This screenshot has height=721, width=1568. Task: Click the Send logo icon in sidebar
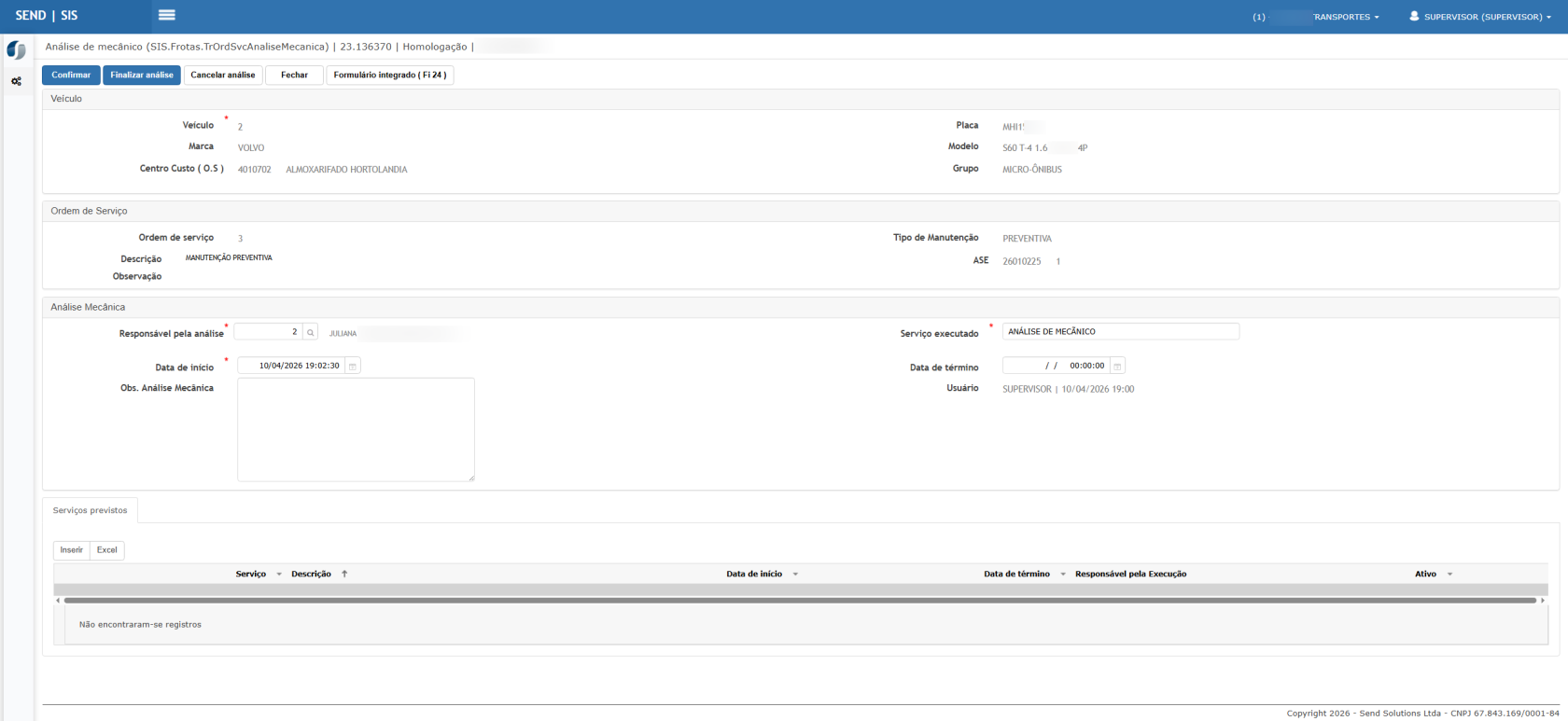[16, 50]
